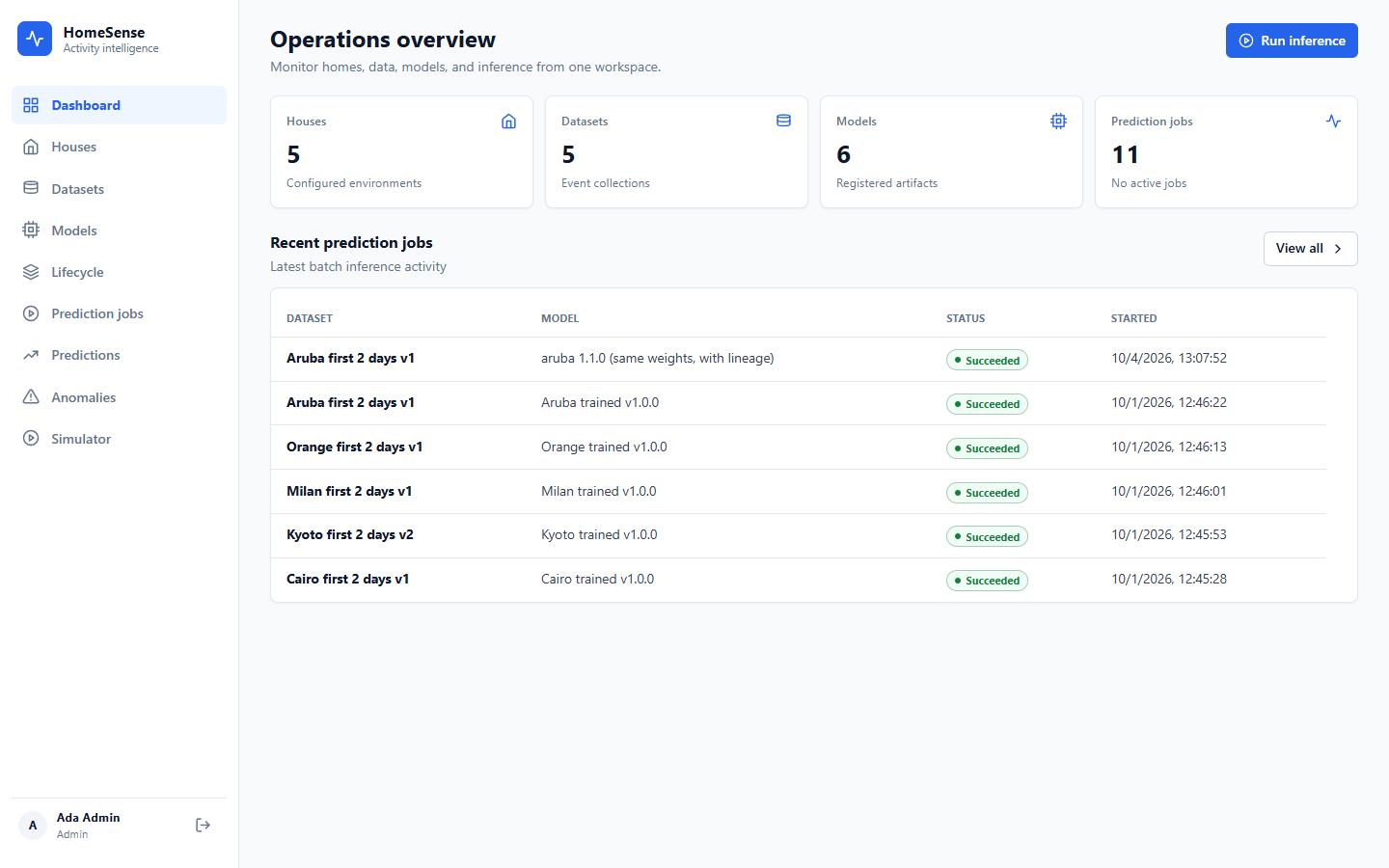Open Datasets in the sidebar

pos(119,189)
